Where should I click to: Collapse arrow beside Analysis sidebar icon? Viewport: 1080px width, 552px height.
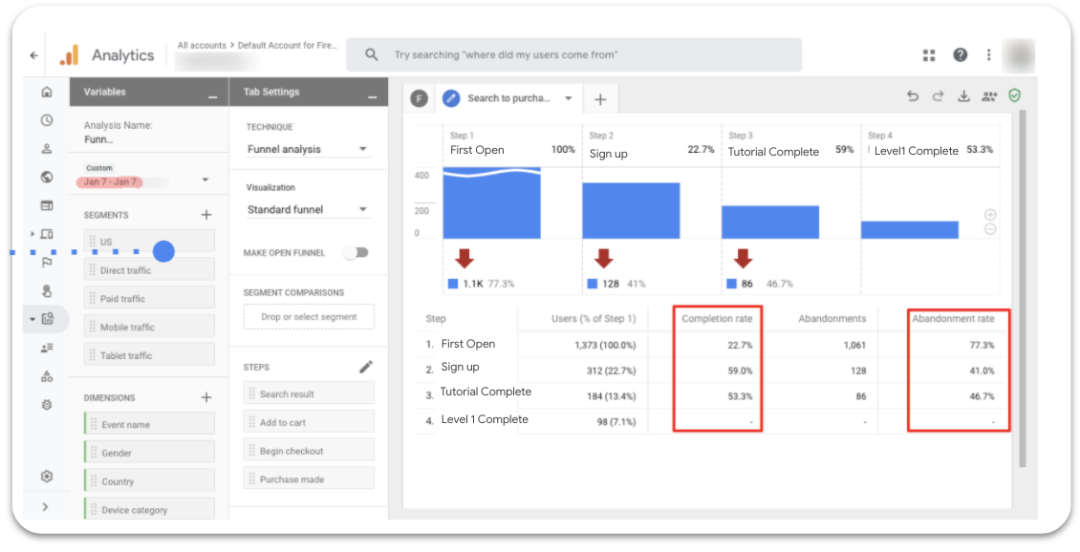[x=32, y=319]
